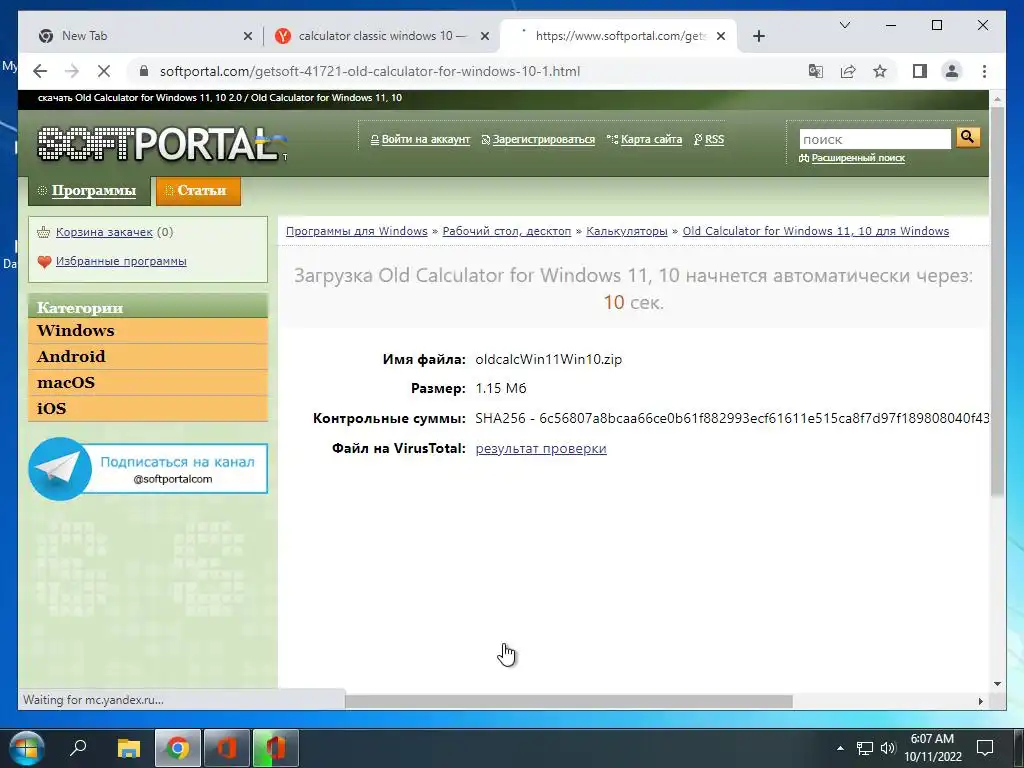Click the Chrome taskbar icon

click(177, 748)
